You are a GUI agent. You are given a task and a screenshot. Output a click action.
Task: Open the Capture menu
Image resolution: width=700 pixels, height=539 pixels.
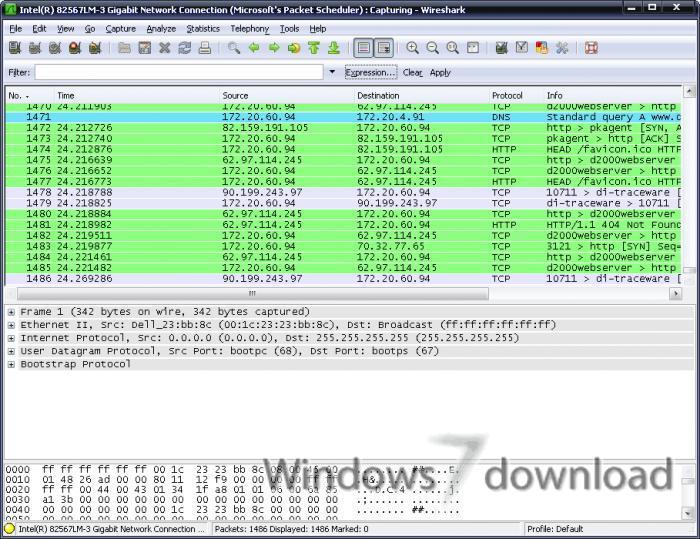point(121,29)
